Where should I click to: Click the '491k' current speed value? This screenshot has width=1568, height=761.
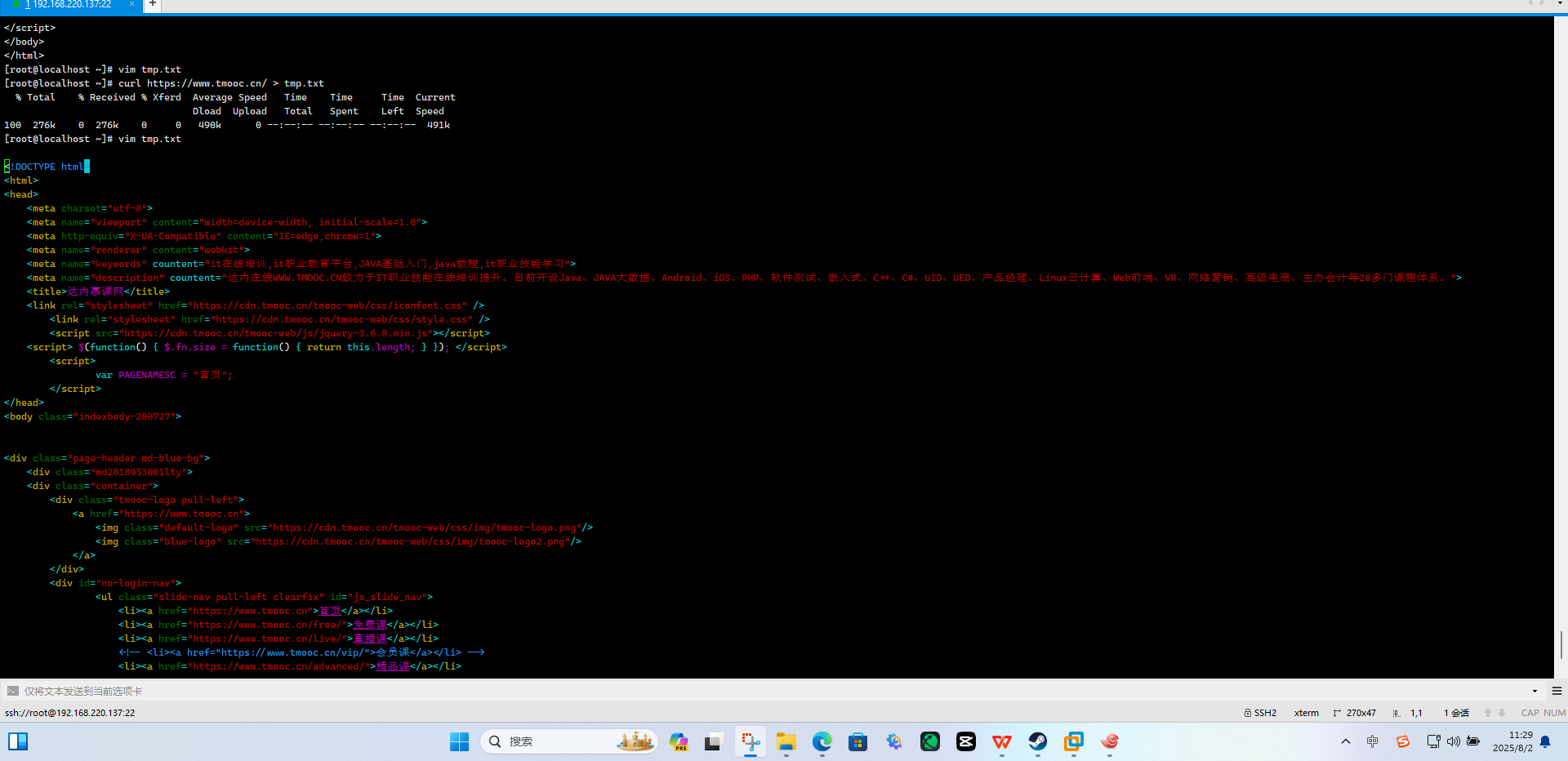pos(439,125)
